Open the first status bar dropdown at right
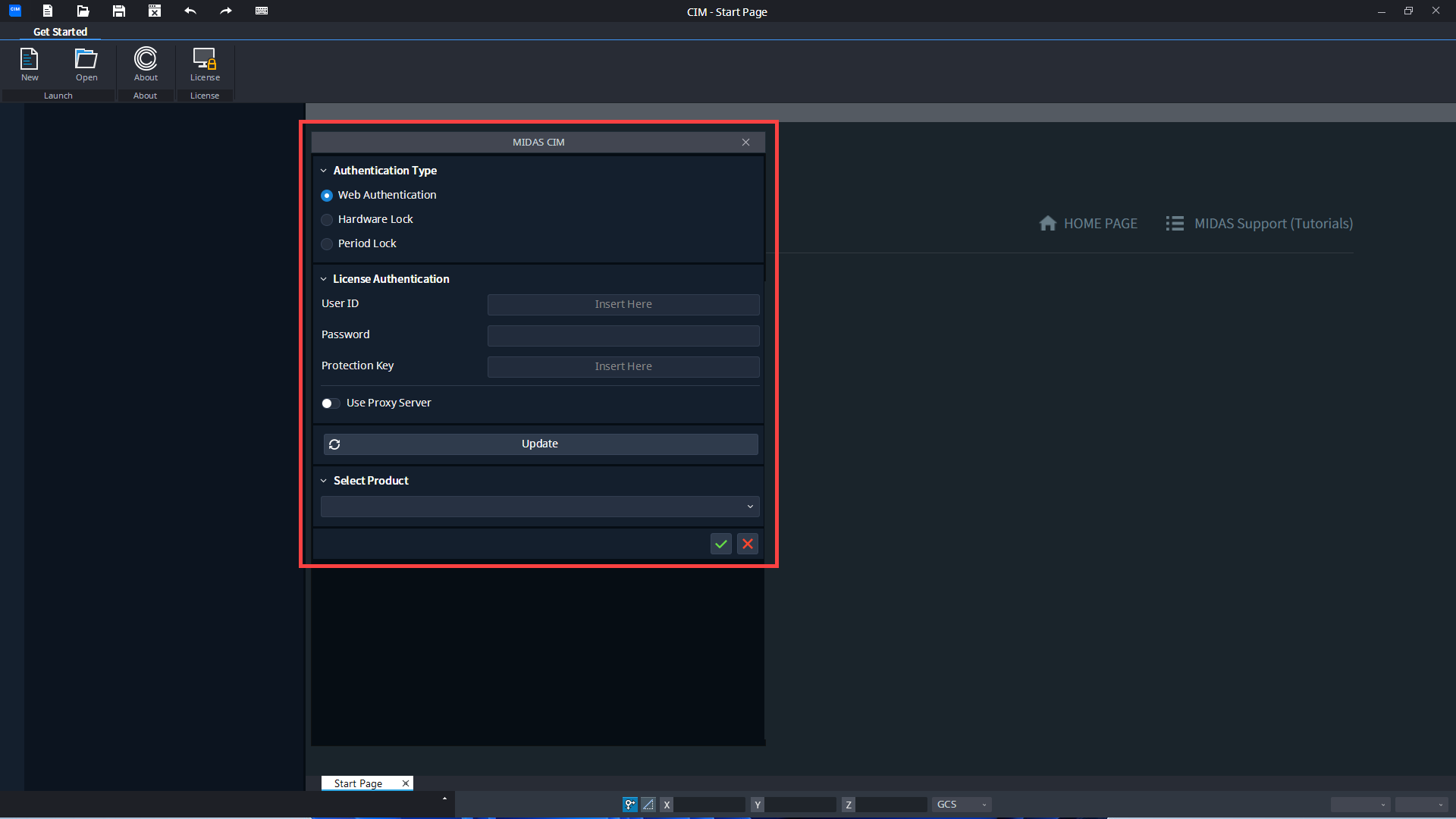This screenshot has width=1456, height=819. point(1360,805)
